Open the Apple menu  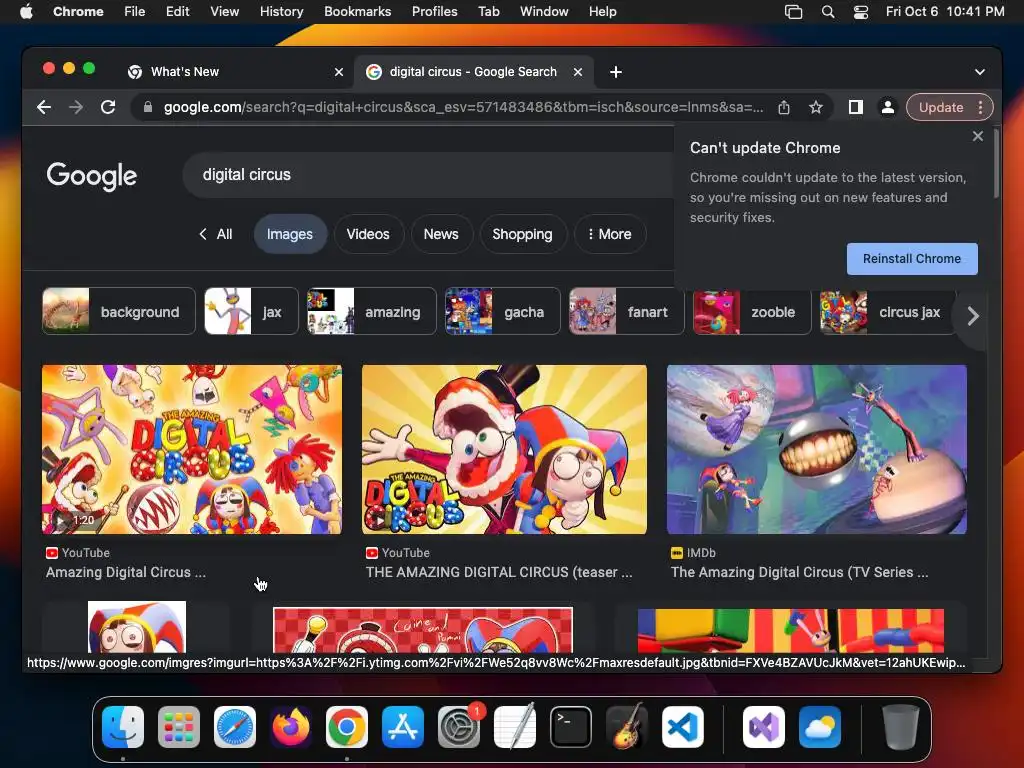26,11
